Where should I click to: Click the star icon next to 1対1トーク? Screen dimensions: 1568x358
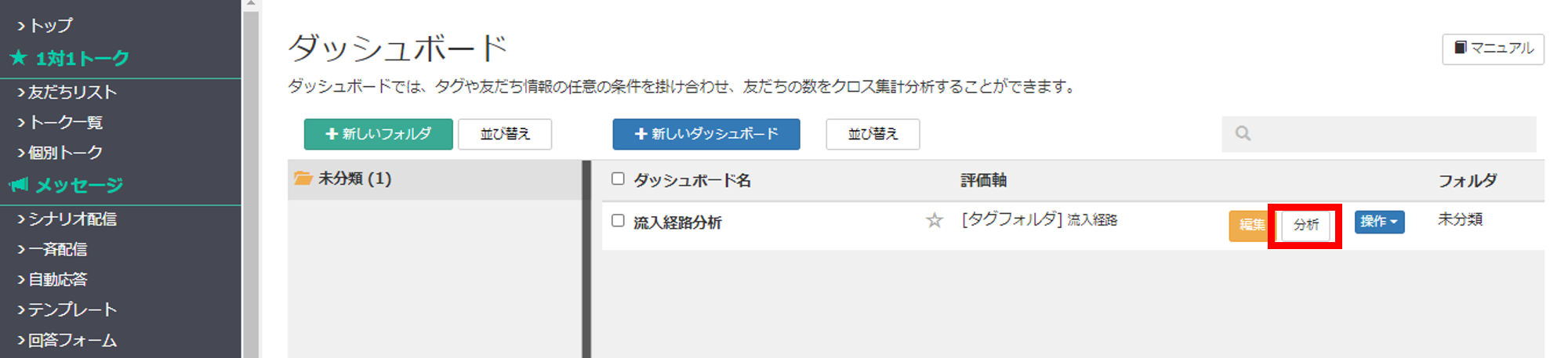[19, 57]
